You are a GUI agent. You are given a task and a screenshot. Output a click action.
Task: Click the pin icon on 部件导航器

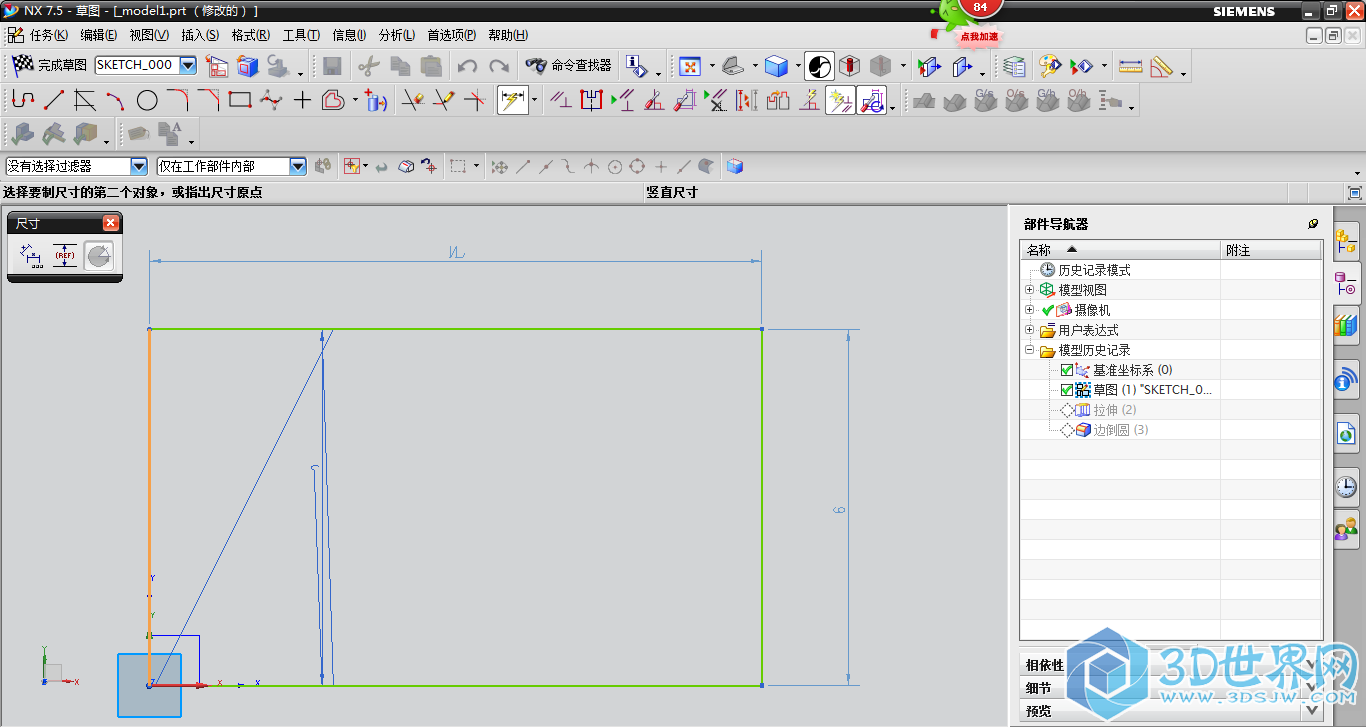[1313, 224]
